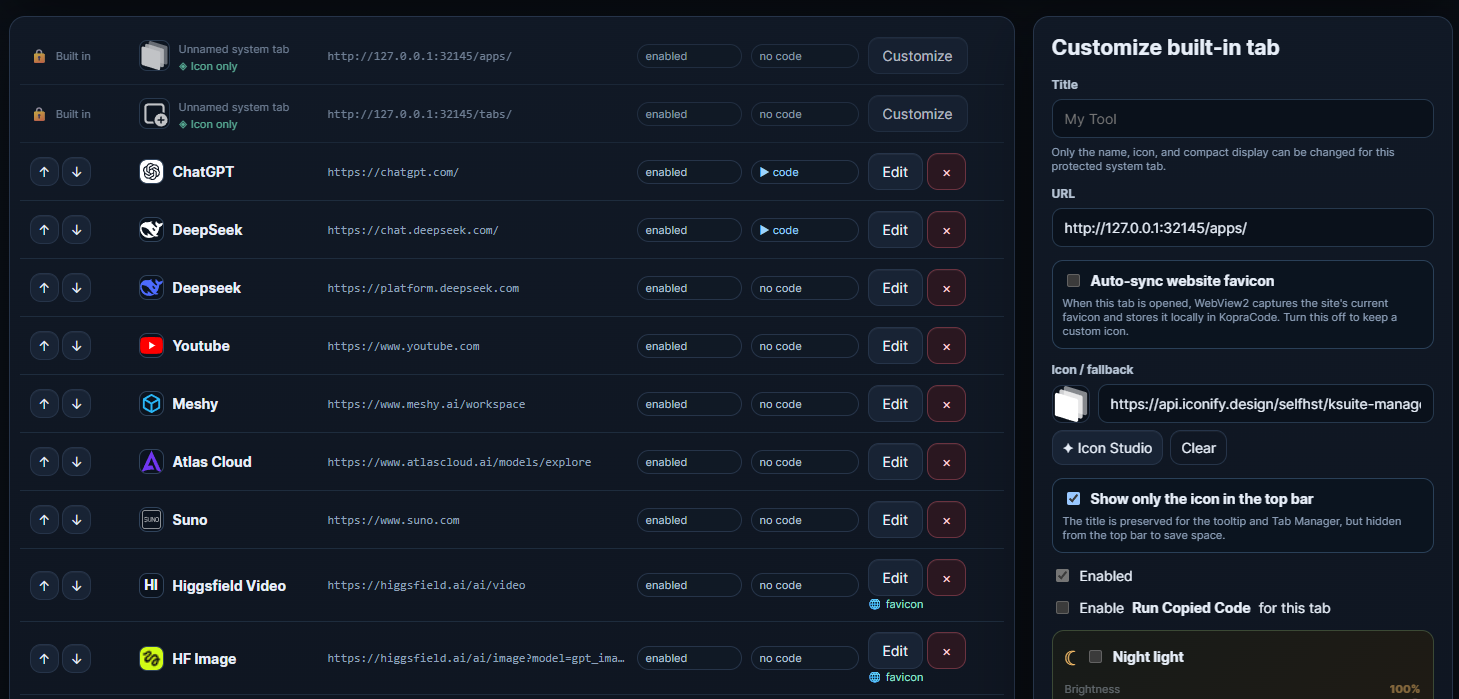The height and width of the screenshot is (699, 1459).
Task: Turn on the Night light checkbox
Action: click(x=1095, y=657)
